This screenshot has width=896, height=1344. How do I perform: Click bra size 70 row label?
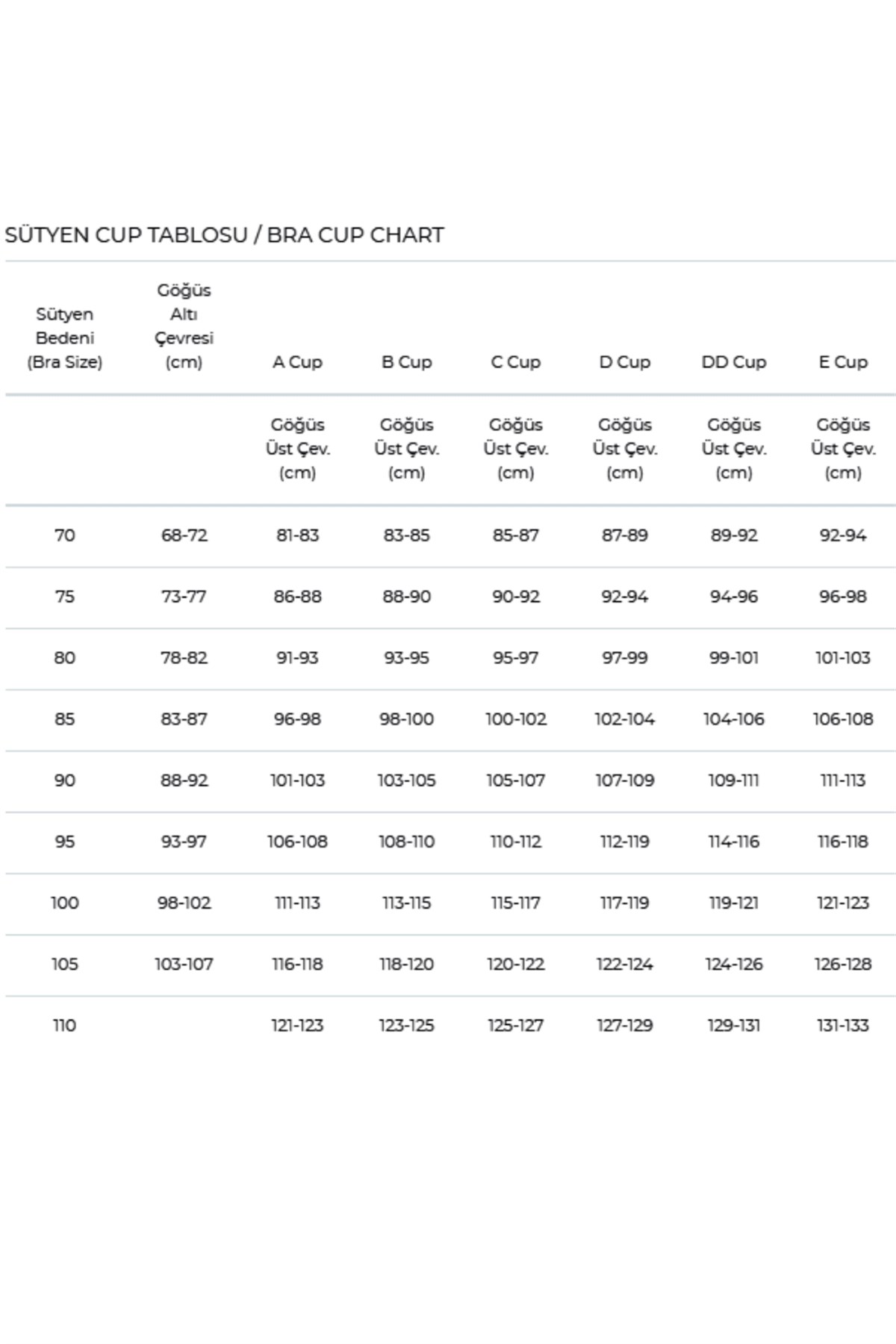pyautogui.click(x=65, y=535)
